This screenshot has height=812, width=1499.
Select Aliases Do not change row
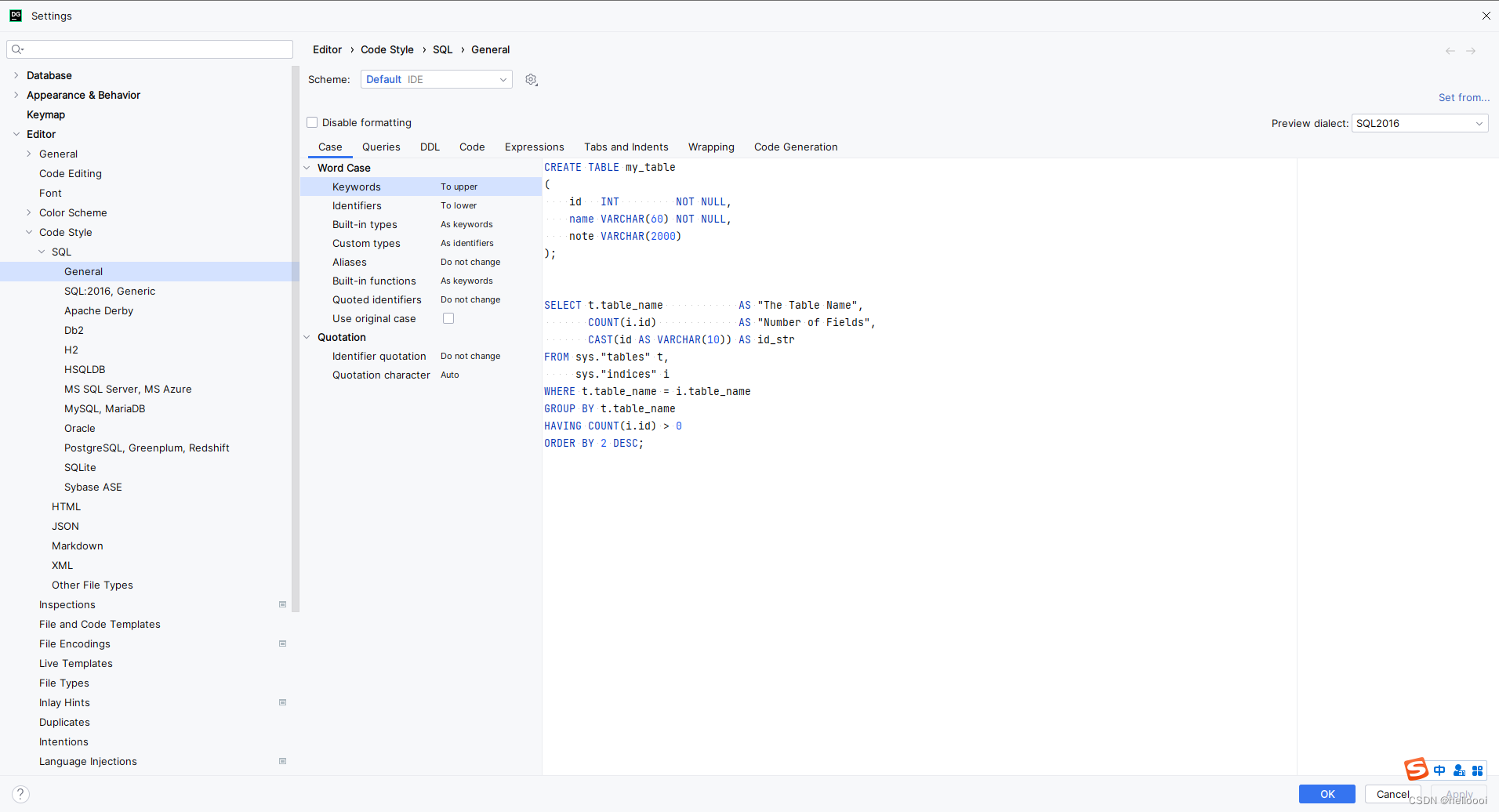point(421,262)
